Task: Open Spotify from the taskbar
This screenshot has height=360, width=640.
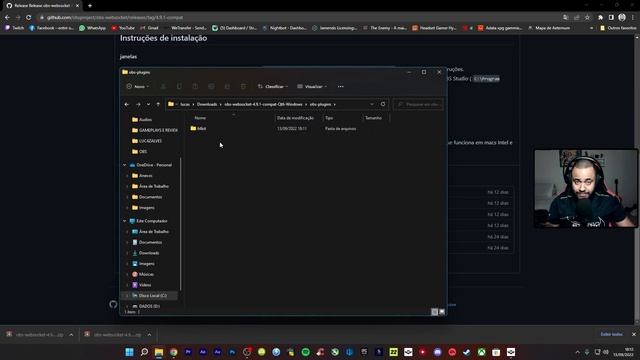Action: (305, 352)
